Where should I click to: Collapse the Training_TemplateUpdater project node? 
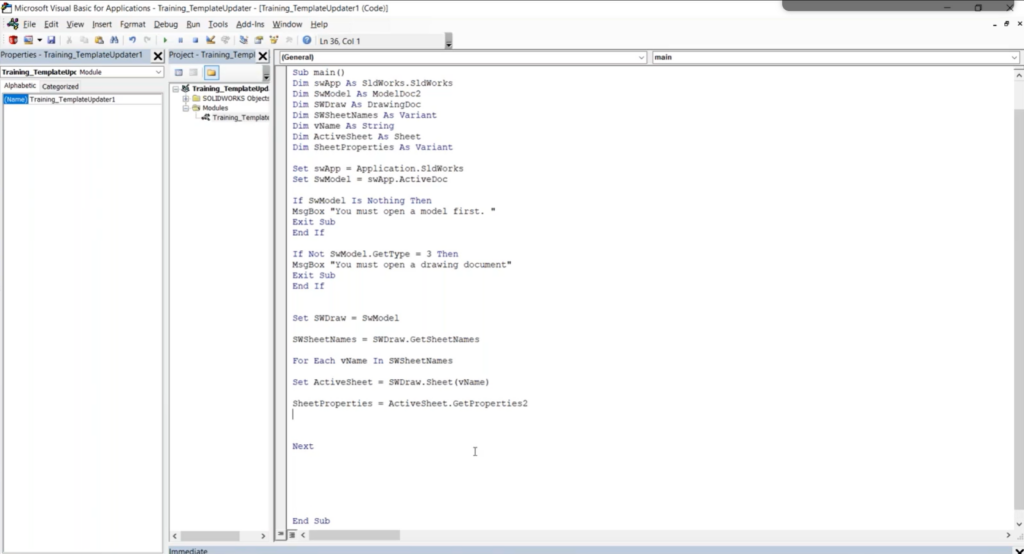click(x=176, y=89)
